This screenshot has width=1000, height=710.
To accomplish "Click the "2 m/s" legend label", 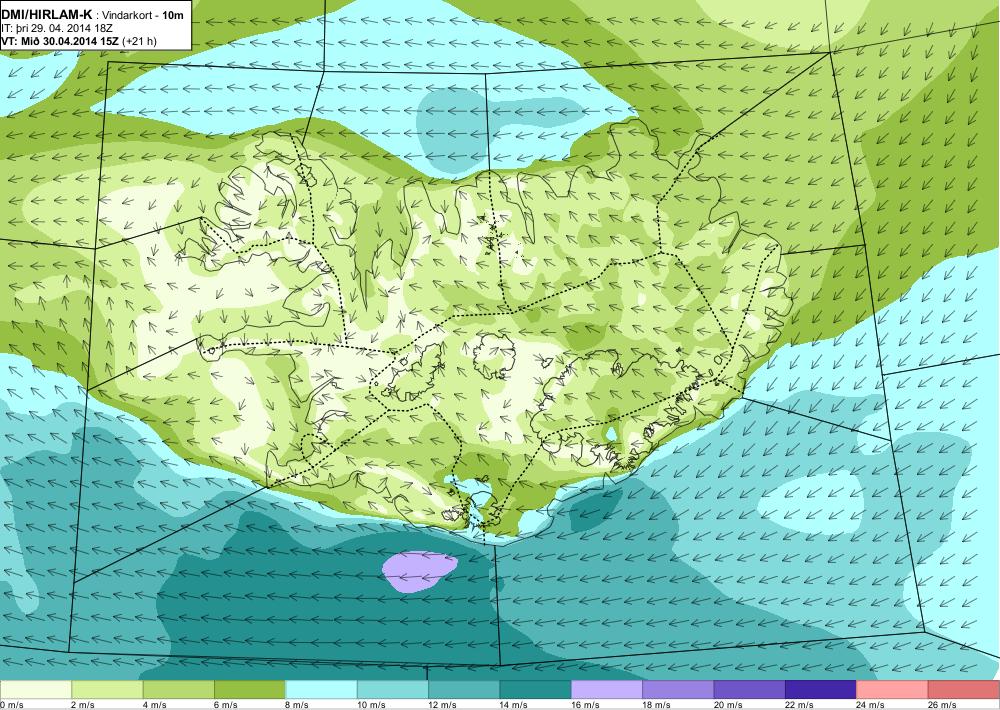I will click(83, 705).
